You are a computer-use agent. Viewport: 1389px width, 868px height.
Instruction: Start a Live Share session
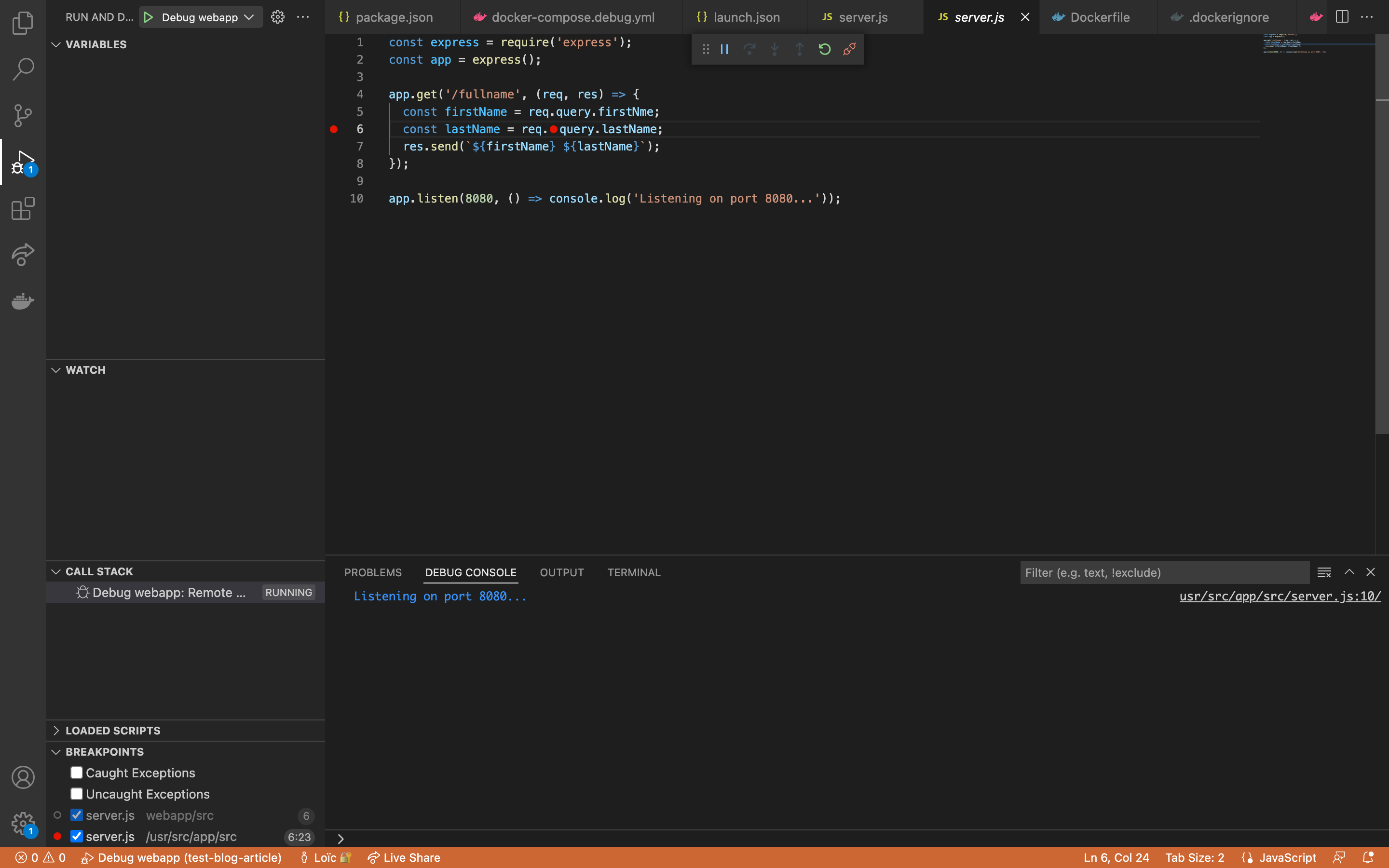(404, 857)
